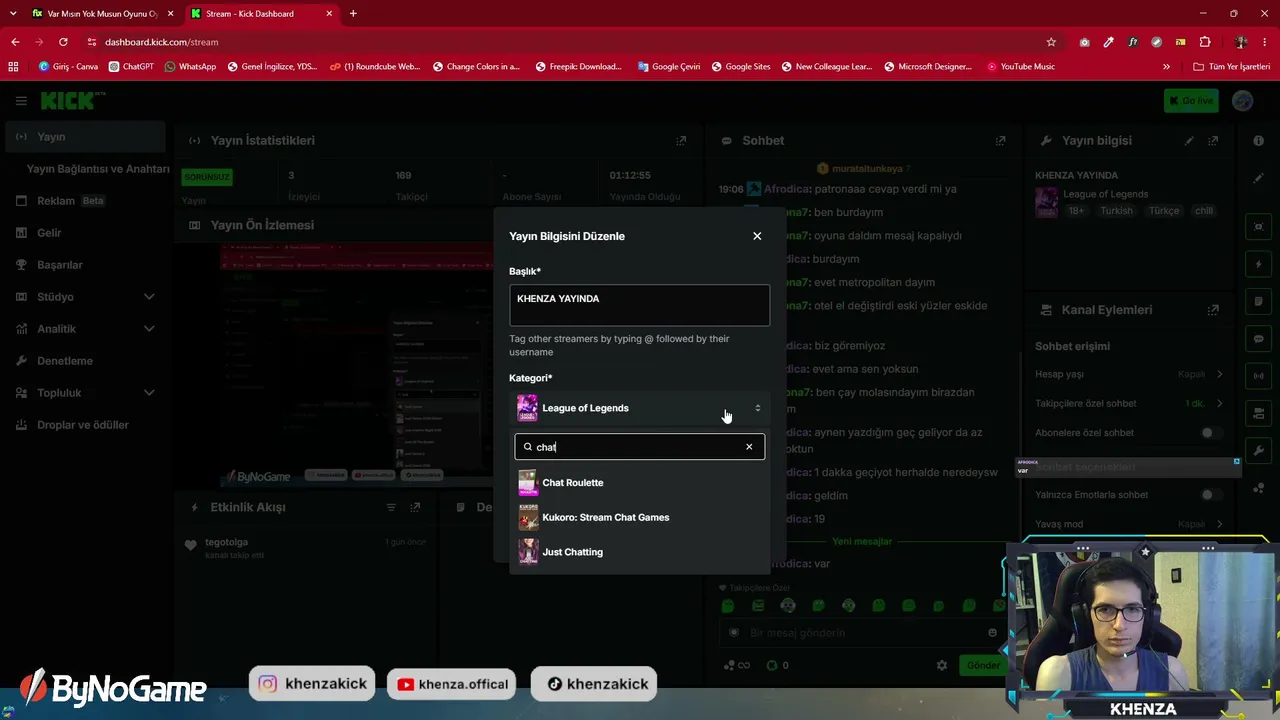Open YouTube Music bookmark

pos(1020,67)
